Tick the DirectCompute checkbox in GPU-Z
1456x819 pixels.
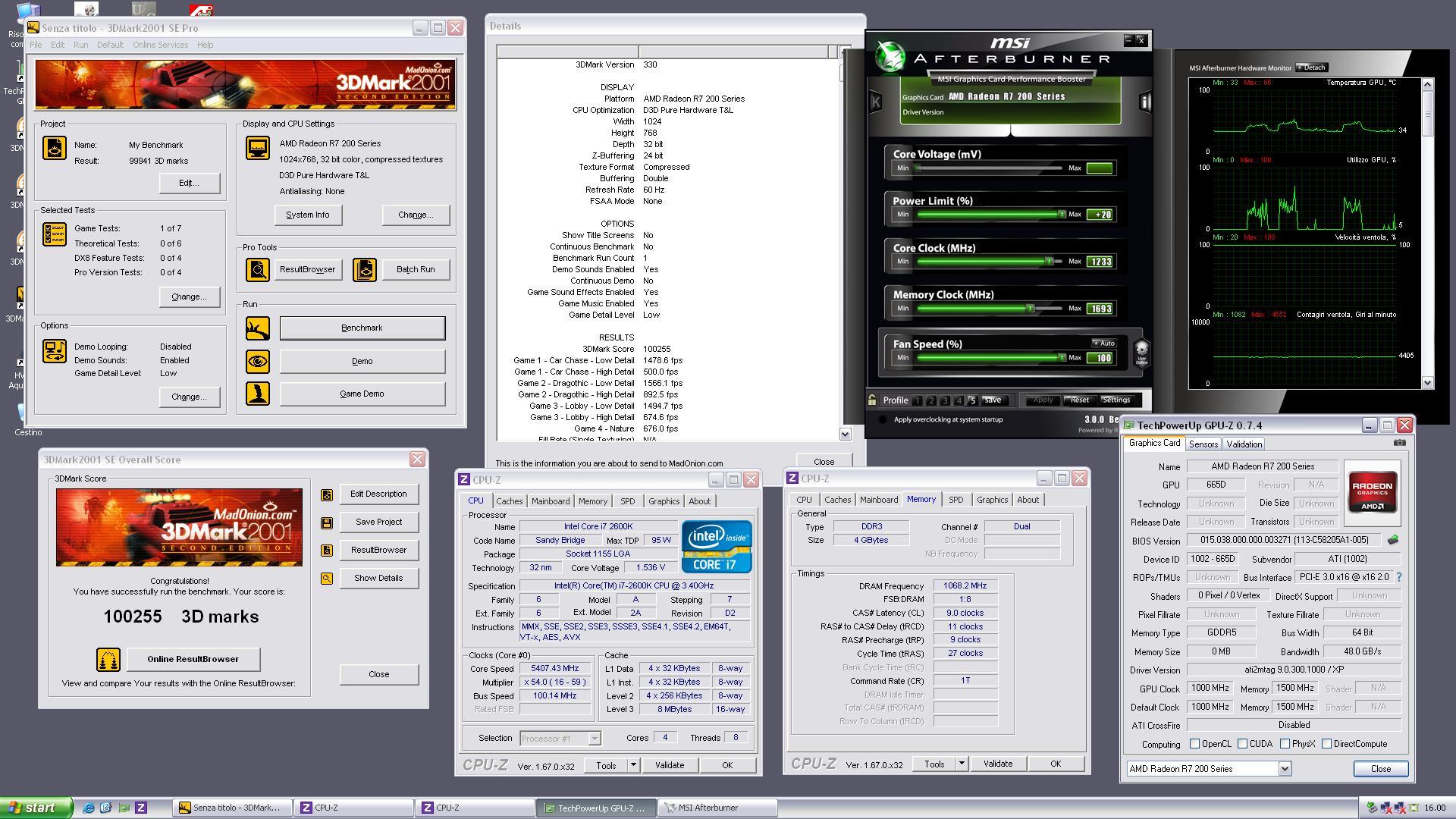tap(1326, 744)
